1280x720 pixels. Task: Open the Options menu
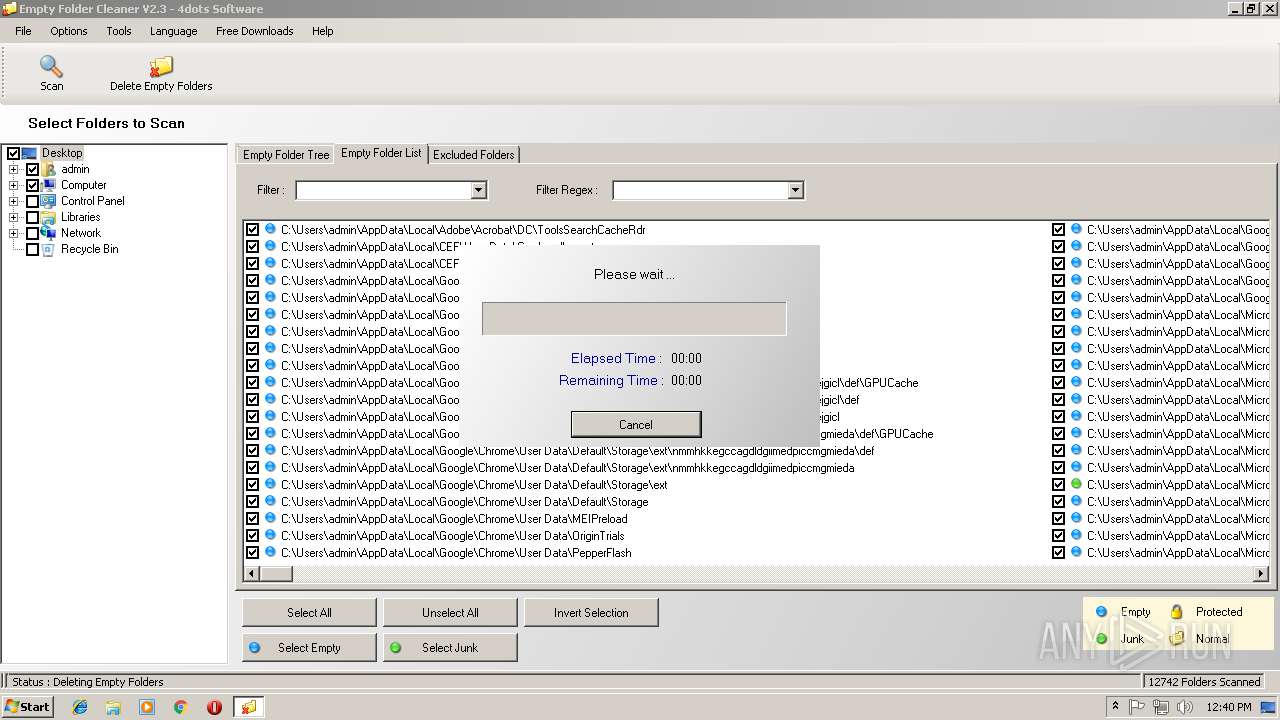point(69,31)
